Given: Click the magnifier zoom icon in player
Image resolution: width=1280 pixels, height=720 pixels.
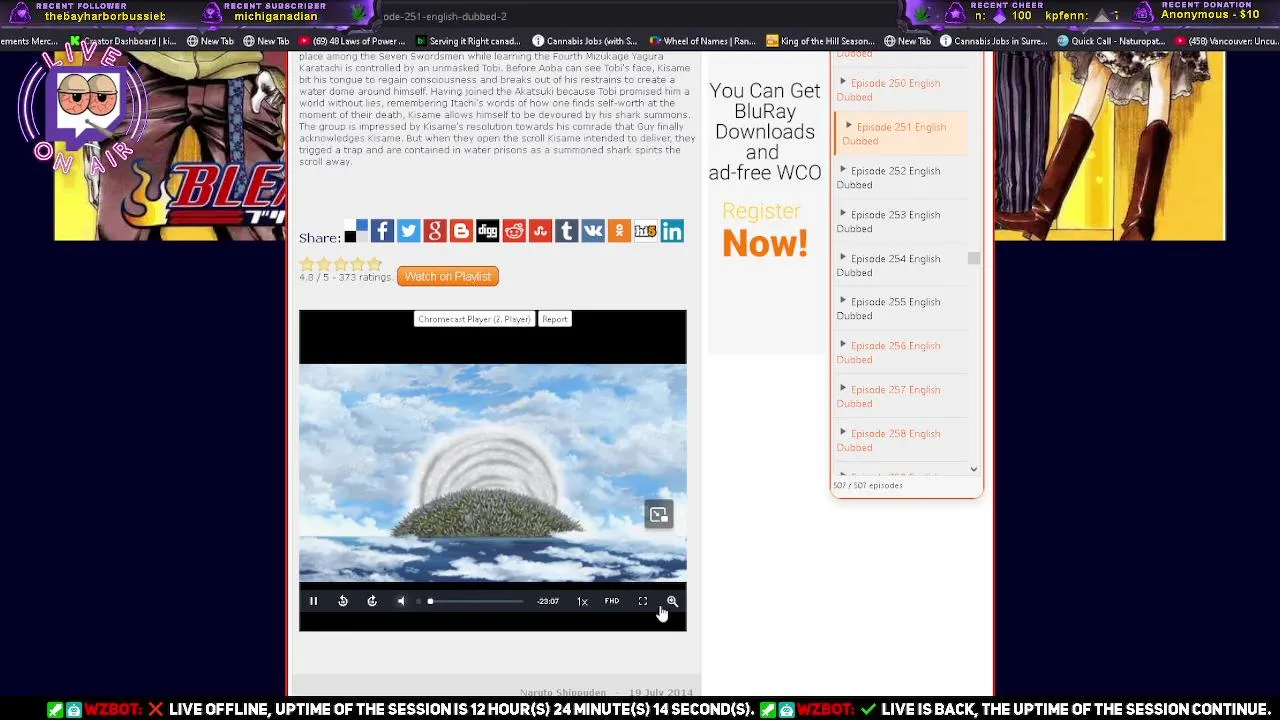Looking at the screenshot, I should pyautogui.click(x=672, y=601).
